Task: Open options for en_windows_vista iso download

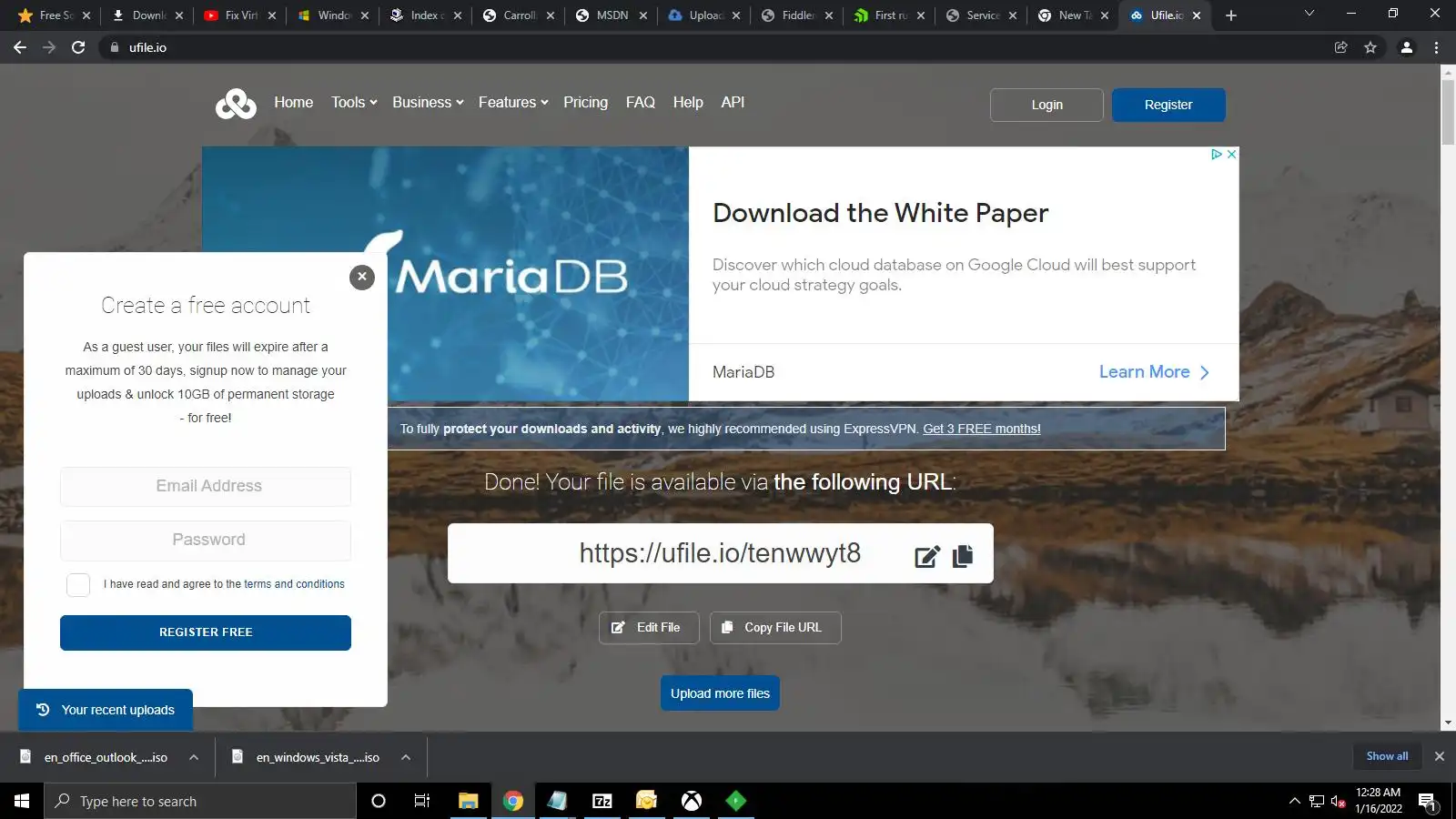Action: point(406,757)
